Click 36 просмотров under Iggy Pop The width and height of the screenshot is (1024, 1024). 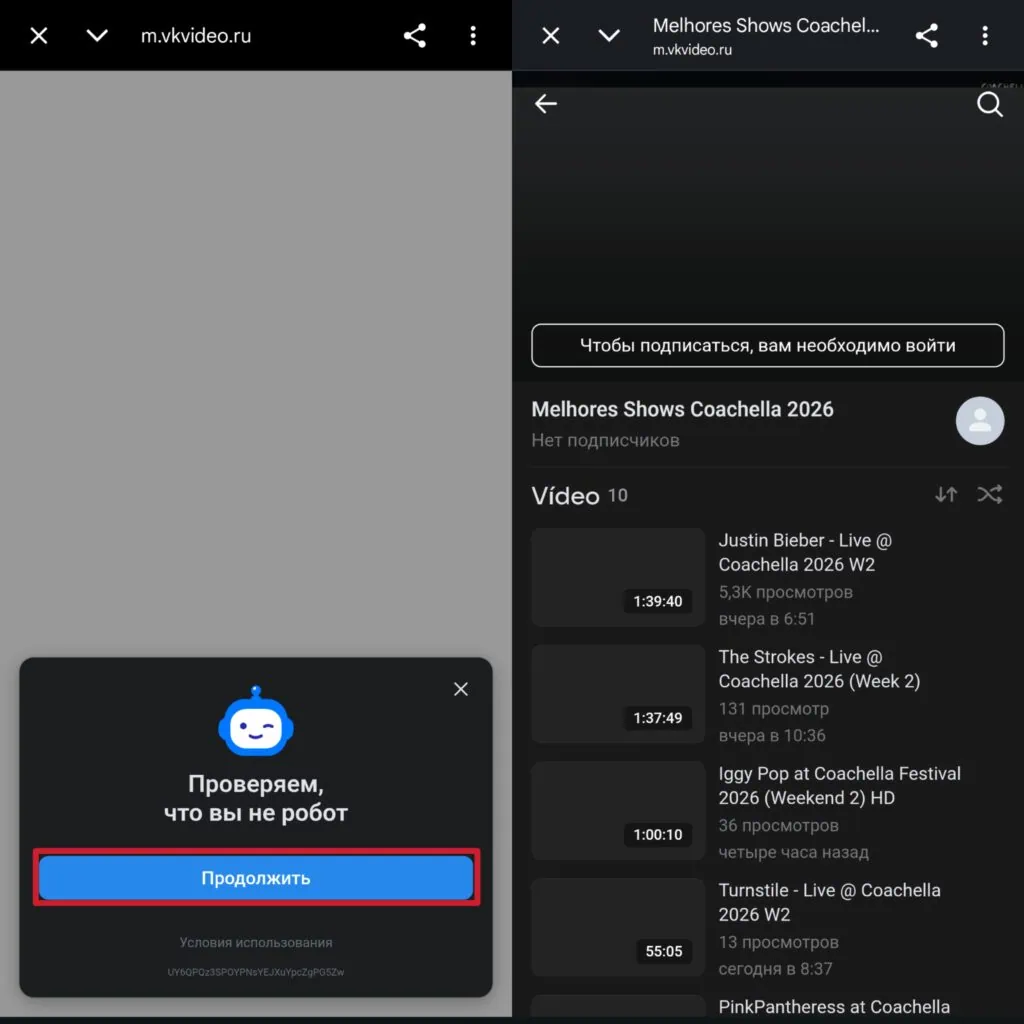[x=778, y=825]
